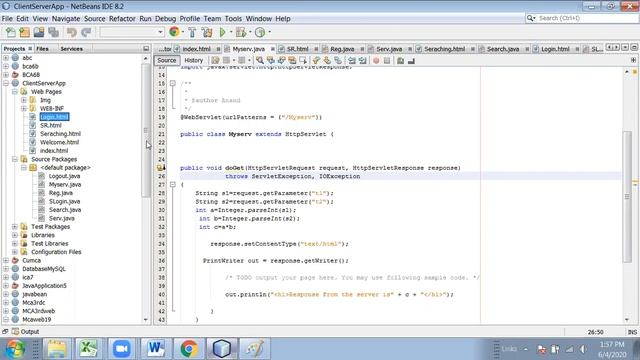The width and height of the screenshot is (640, 360).
Task: Click the Chrome browser run icon
Action: 174,32
